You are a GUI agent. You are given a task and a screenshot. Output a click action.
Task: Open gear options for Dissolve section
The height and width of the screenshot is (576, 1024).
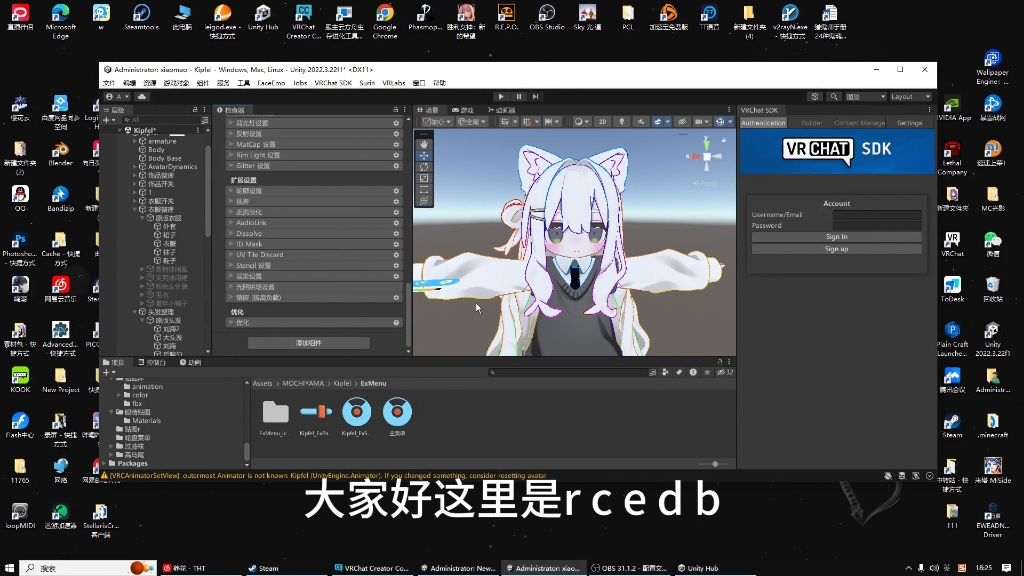point(396,233)
